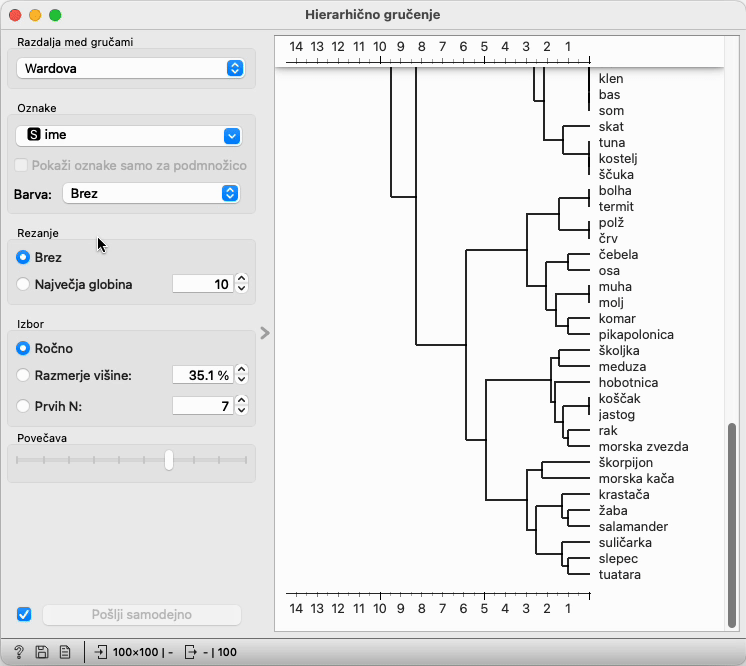This screenshot has height=666, width=746.
Task: Select the som leaf label
Action: pos(611,111)
